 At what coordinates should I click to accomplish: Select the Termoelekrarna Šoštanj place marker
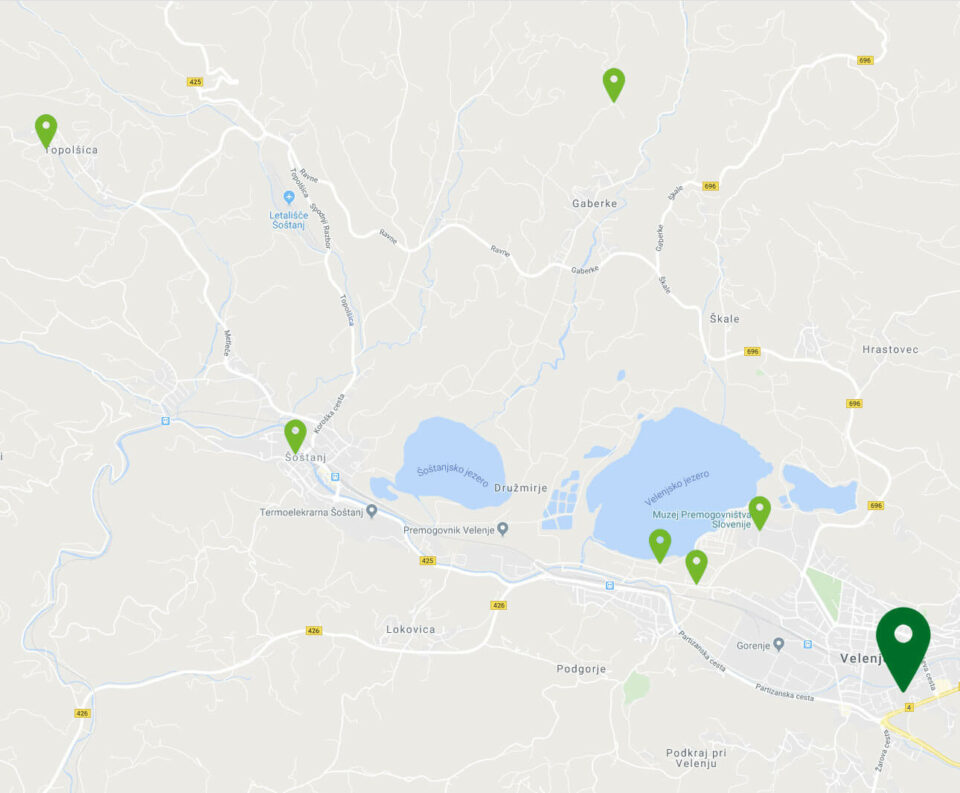pos(372,511)
